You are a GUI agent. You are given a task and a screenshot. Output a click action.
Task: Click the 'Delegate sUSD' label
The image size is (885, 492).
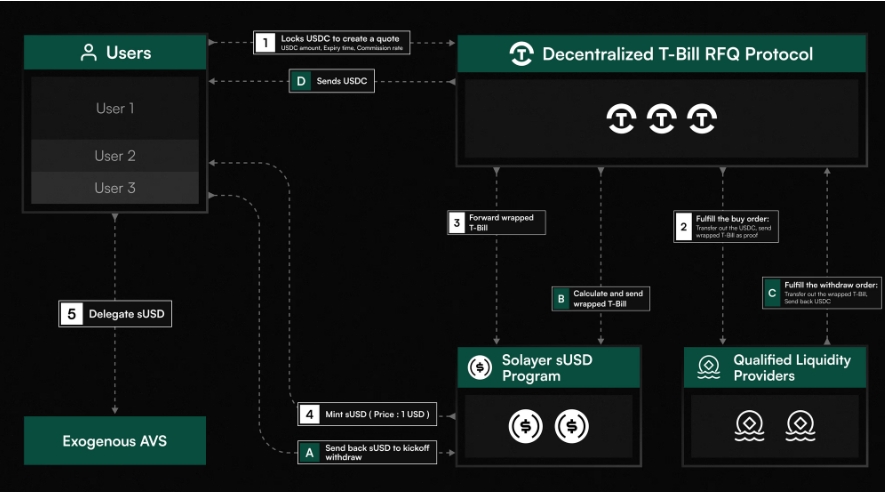[126, 314]
